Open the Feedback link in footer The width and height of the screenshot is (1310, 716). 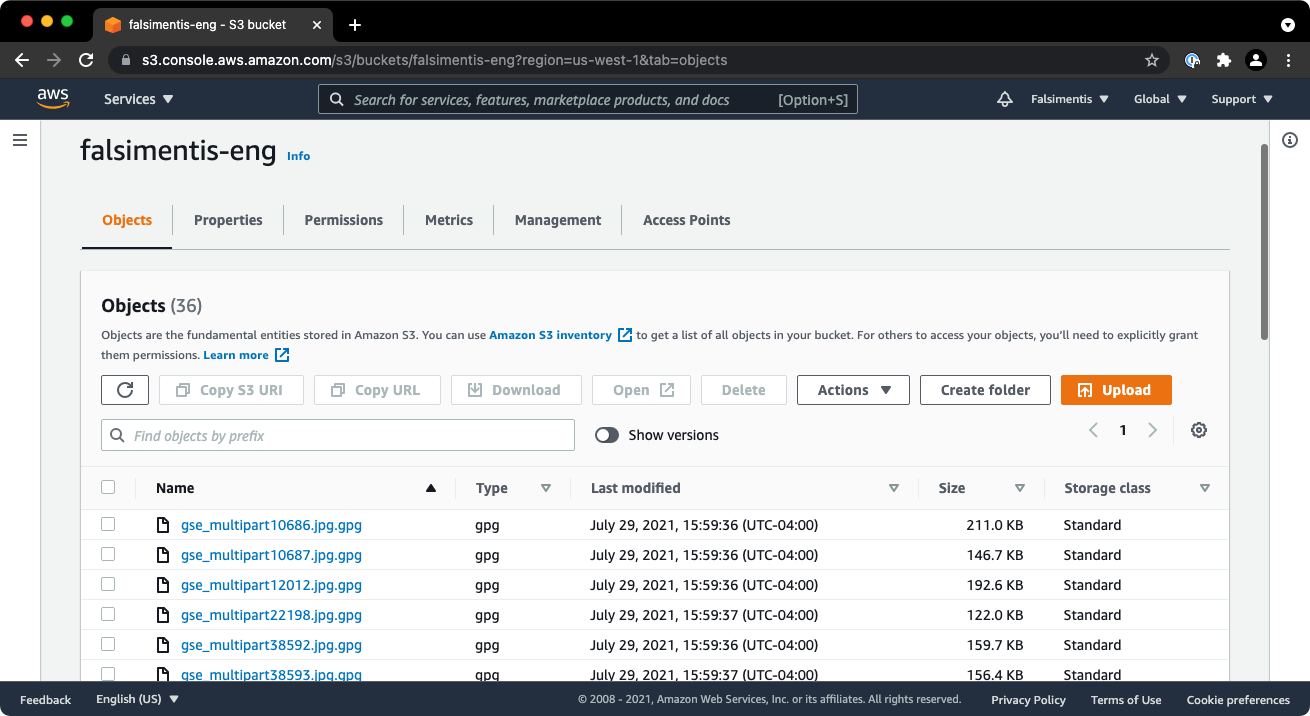point(46,700)
